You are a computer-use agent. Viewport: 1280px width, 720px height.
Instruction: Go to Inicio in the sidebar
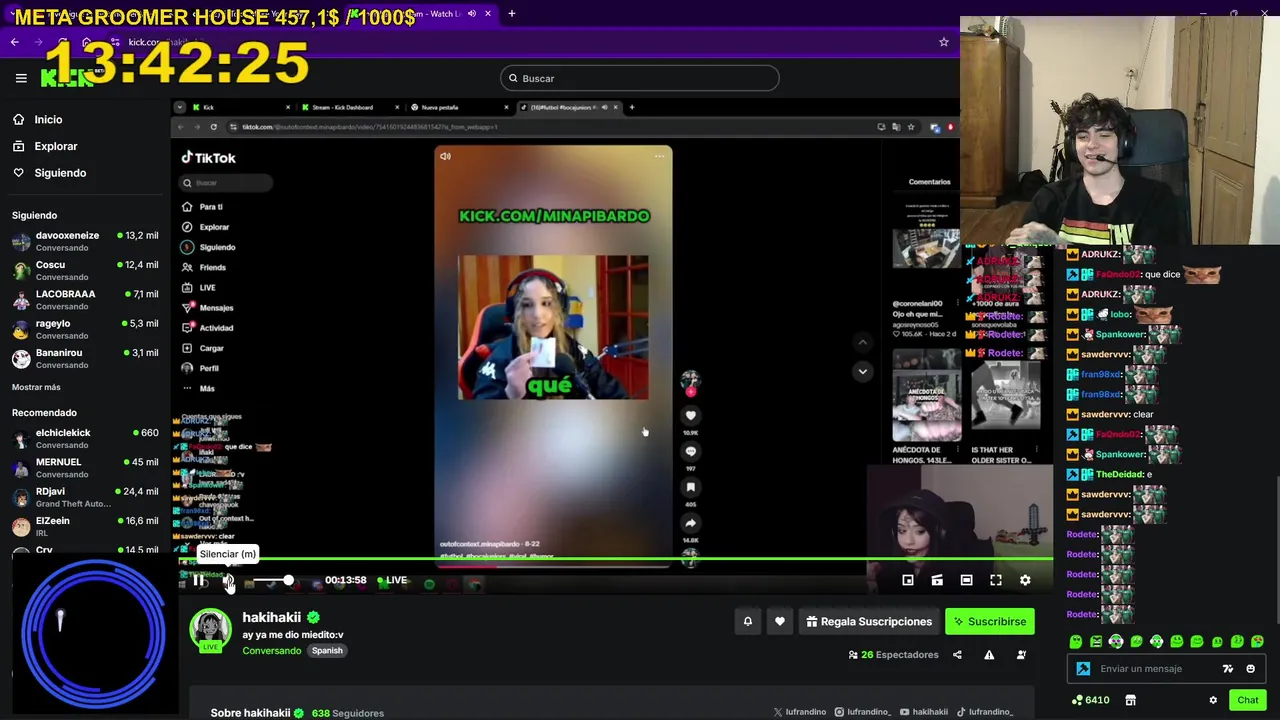pos(48,120)
